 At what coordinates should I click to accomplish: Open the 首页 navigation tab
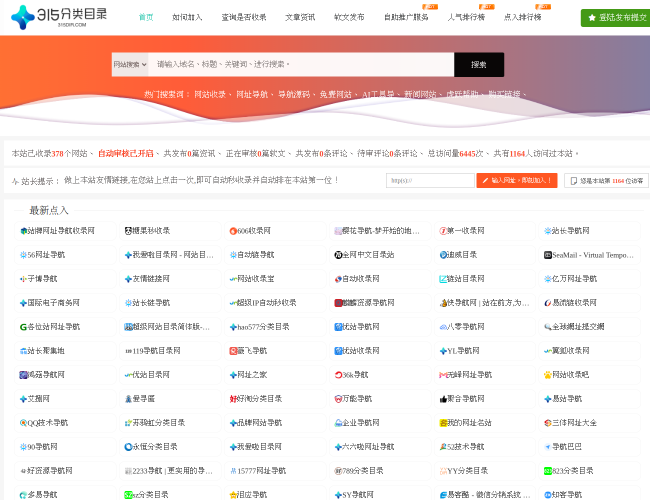[146, 17]
